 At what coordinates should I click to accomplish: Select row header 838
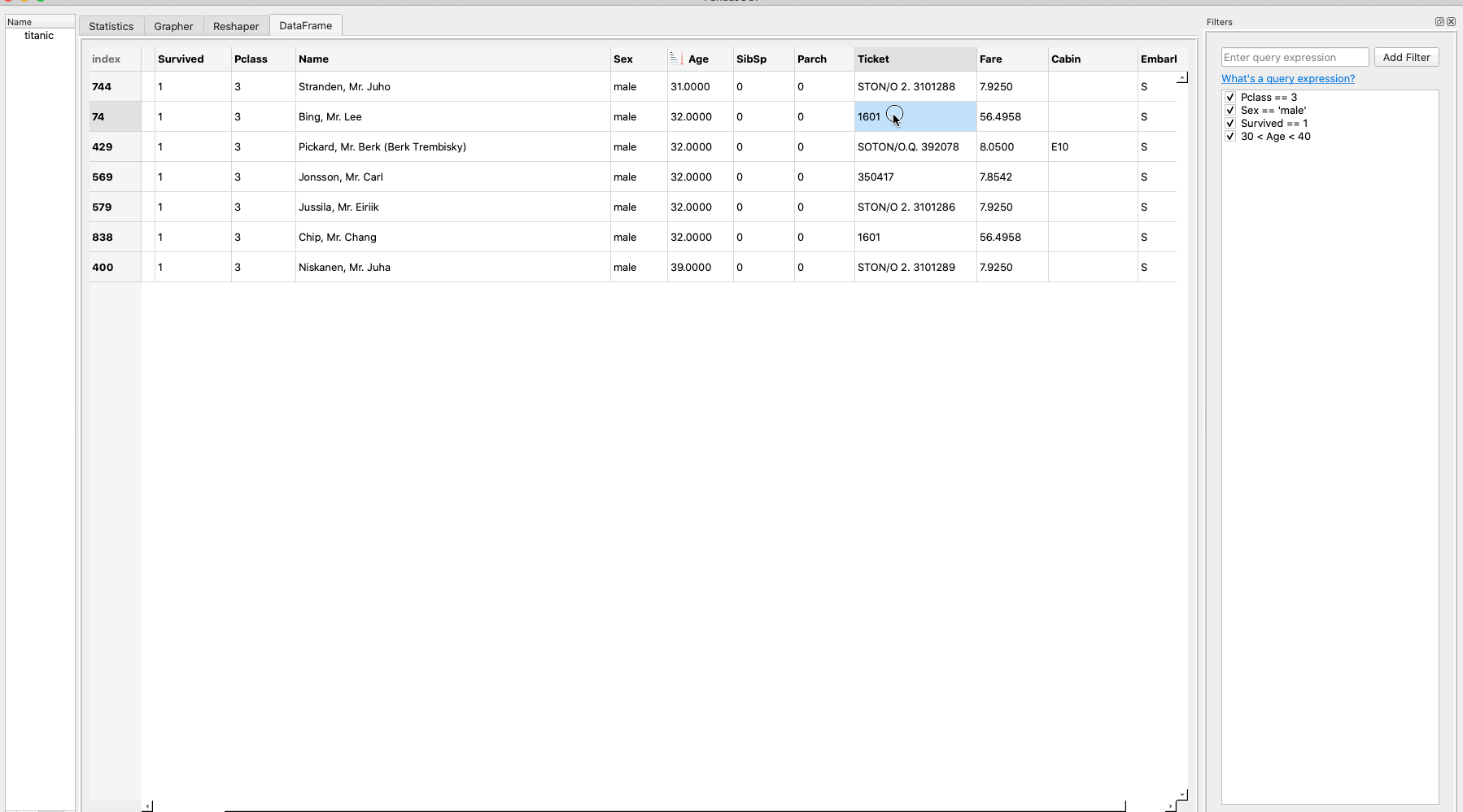click(x=115, y=237)
